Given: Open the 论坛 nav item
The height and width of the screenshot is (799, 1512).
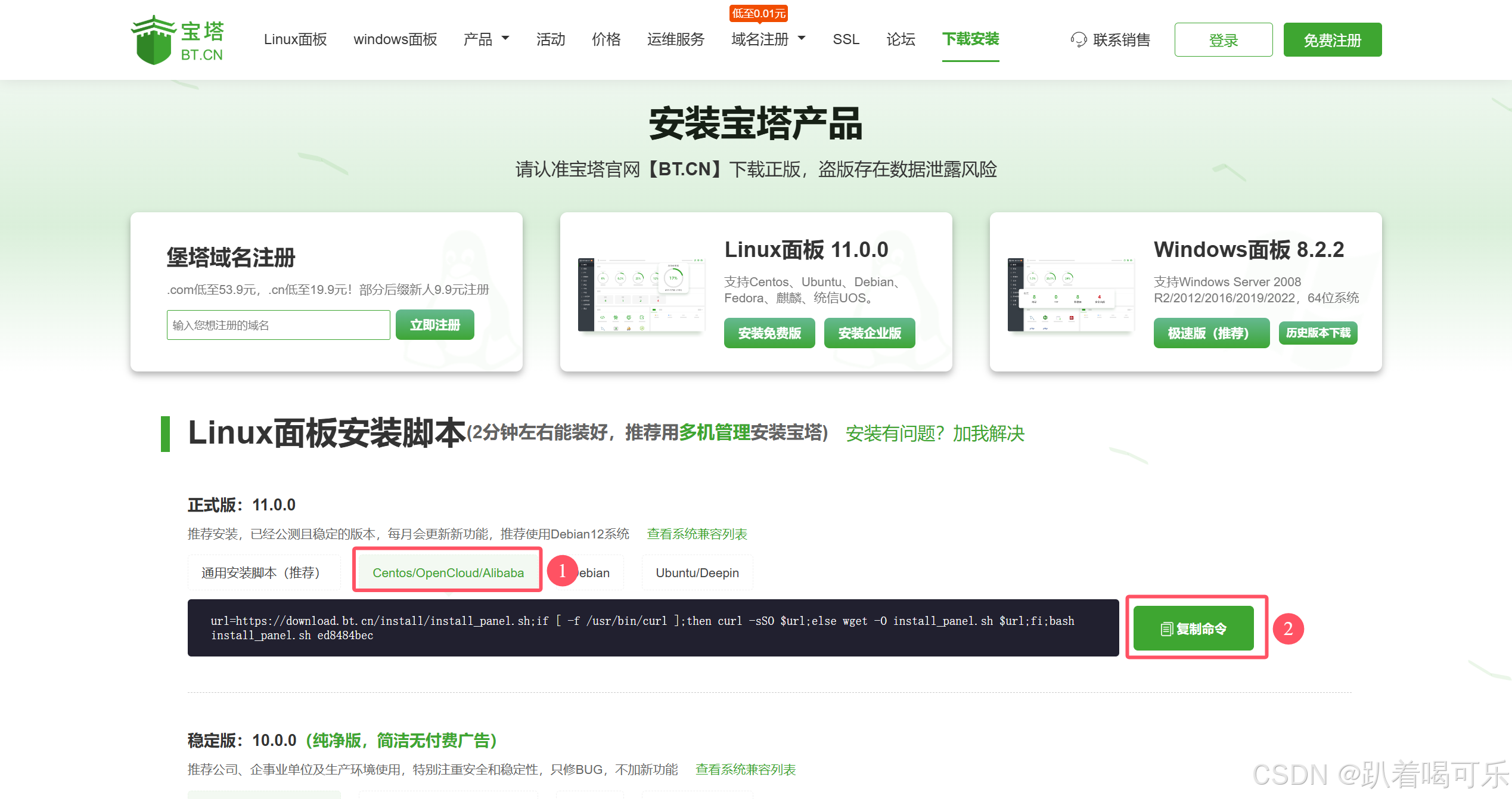Looking at the screenshot, I should pos(901,39).
